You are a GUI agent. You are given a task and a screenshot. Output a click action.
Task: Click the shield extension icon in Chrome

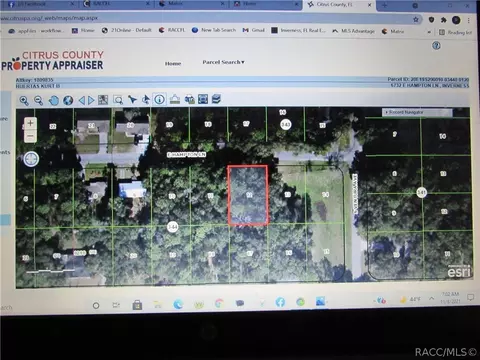pyautogui.click(x=431, y=20)
